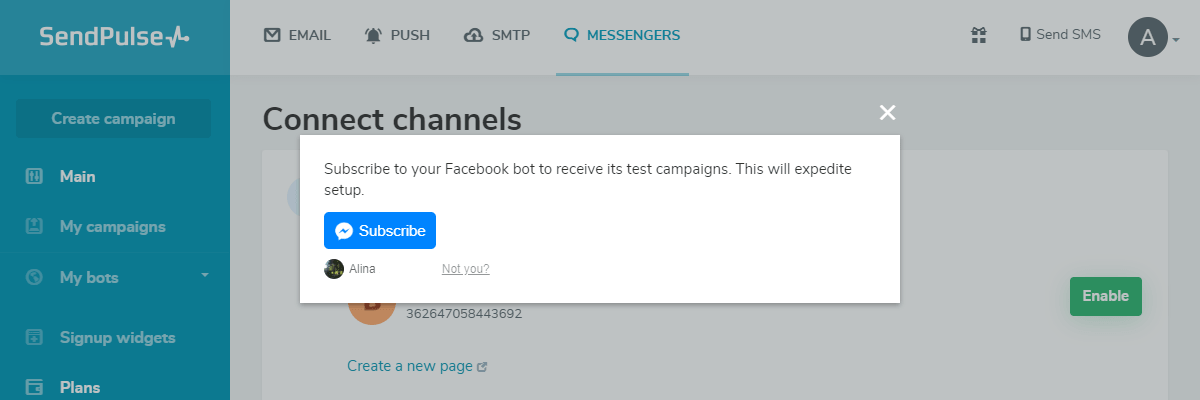Click the My campaigns sidebar icon
This screenshot has width=1200, height=400.
[34, 227]
